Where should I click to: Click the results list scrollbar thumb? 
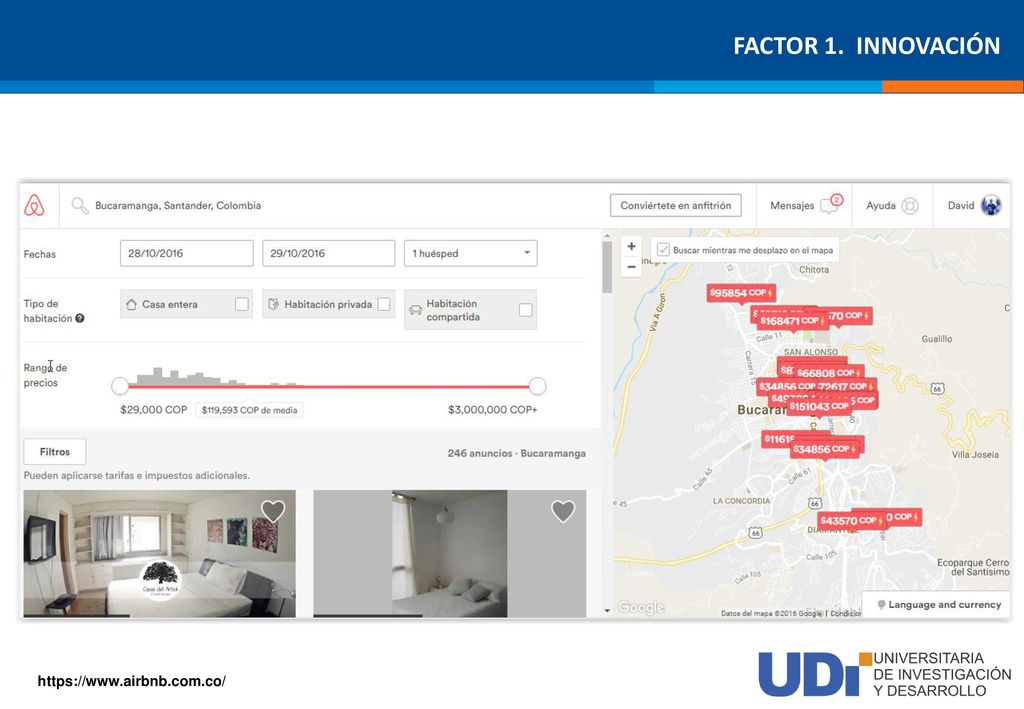pos(607,267)
